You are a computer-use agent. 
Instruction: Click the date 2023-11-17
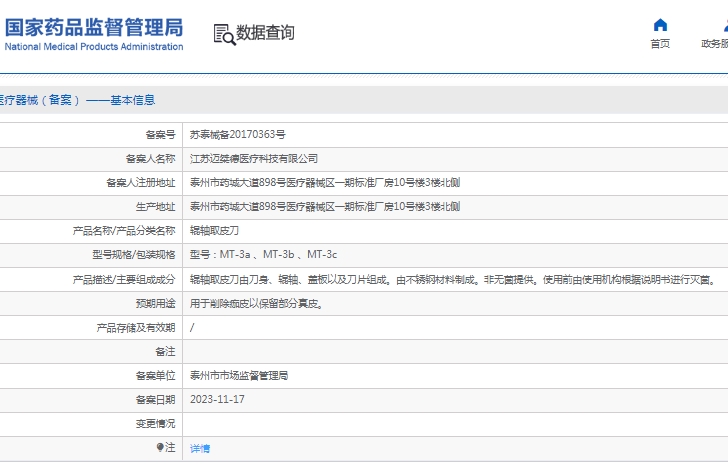coord(217,400)
